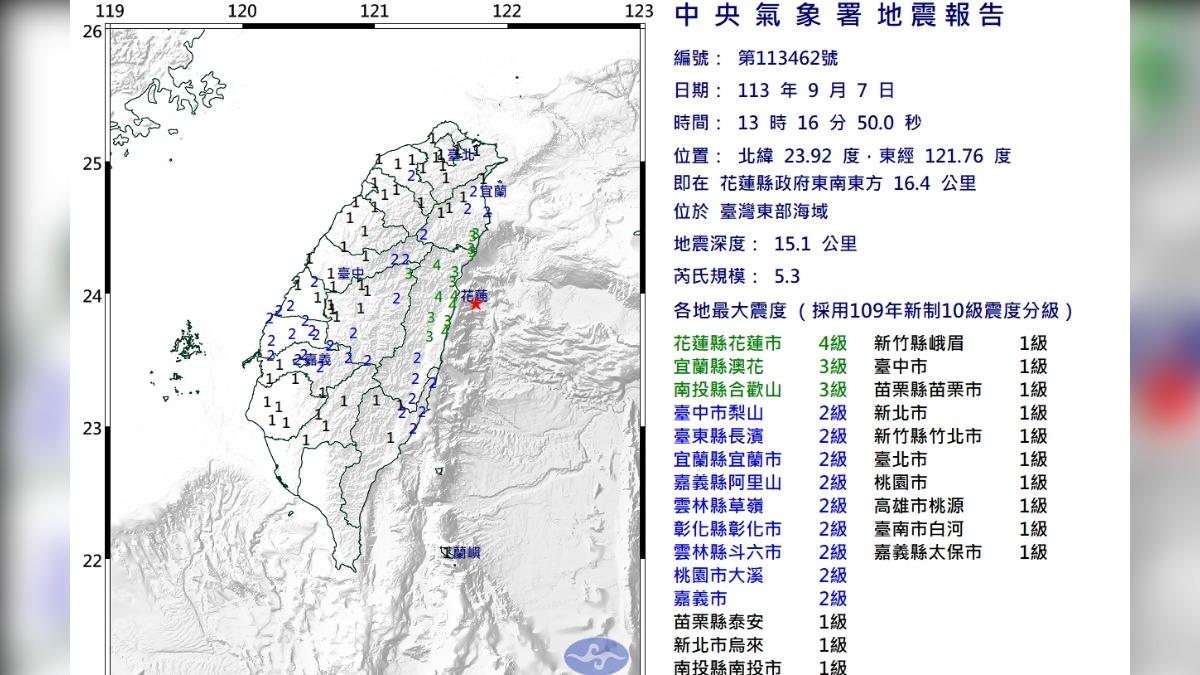Click the 臺中 label on the map
The width and height of the screenshot is (1200, 675).
(x=351, y=273)
